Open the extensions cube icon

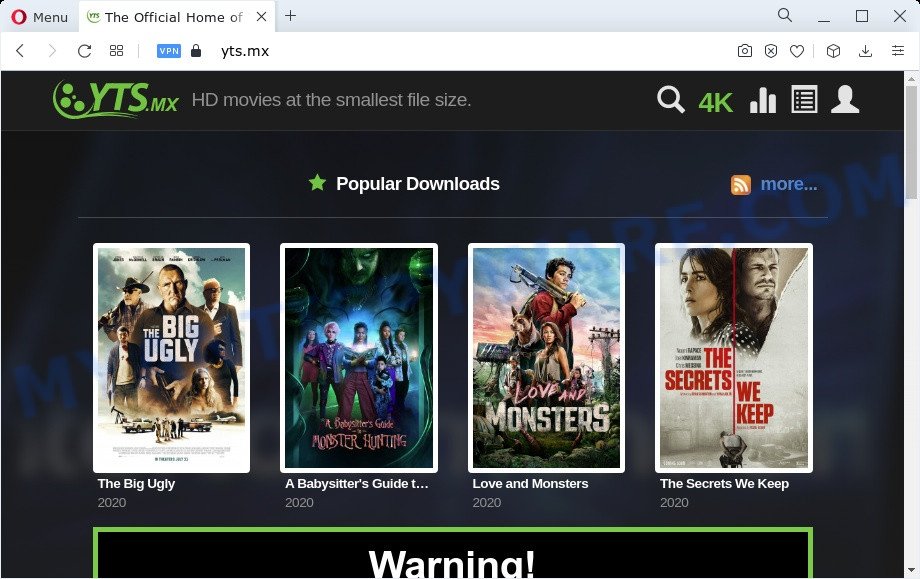coord(833,51)
